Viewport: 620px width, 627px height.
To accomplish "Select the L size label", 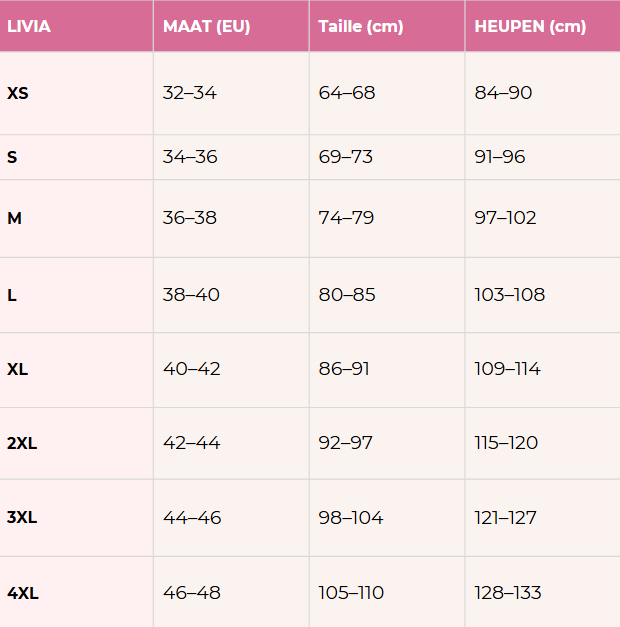I will click(12, 295).
